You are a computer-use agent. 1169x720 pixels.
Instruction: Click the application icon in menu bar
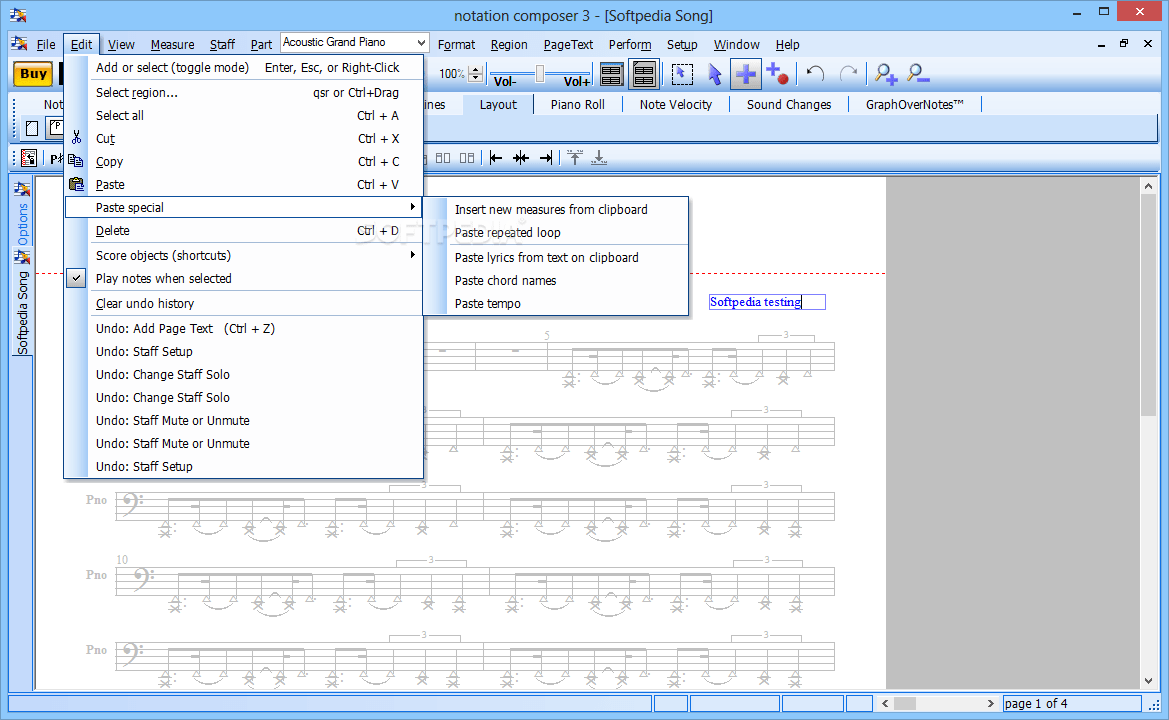pyautogui.click(x=19, y=44)
